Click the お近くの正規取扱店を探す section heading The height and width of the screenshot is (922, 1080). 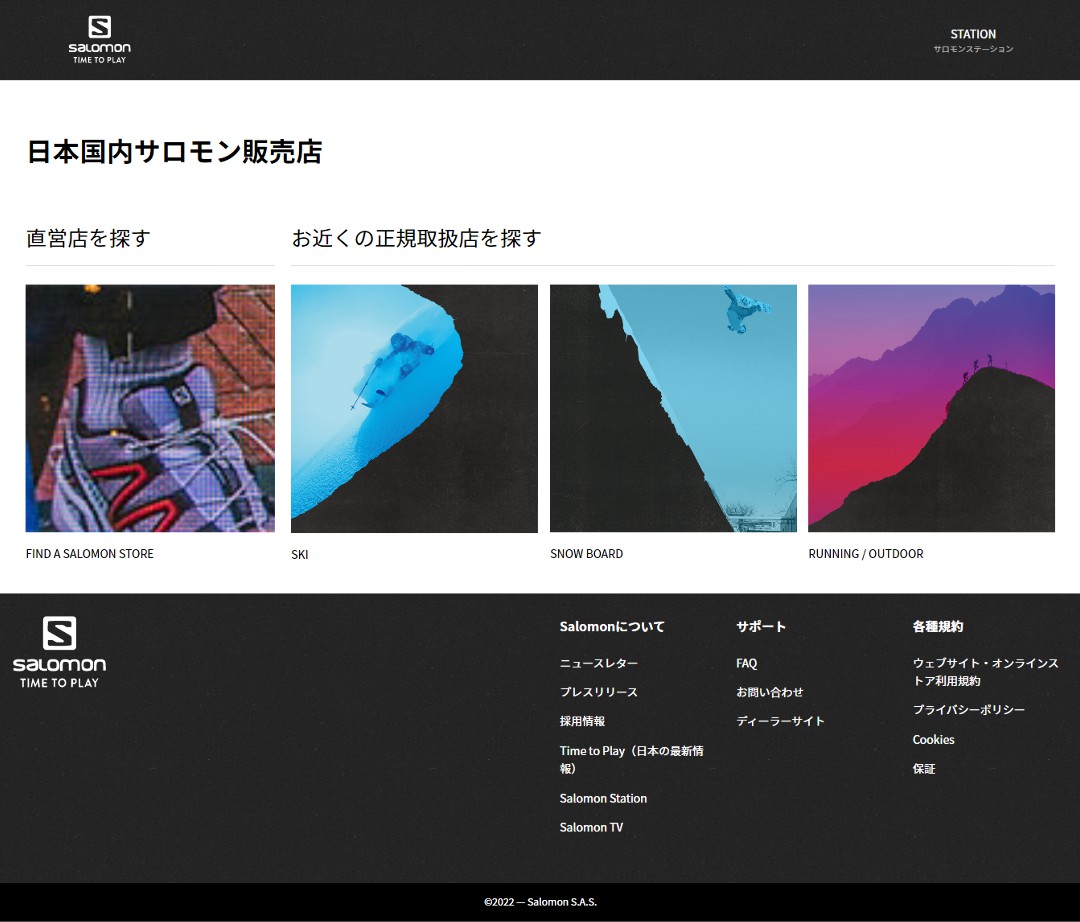(416, 238)
